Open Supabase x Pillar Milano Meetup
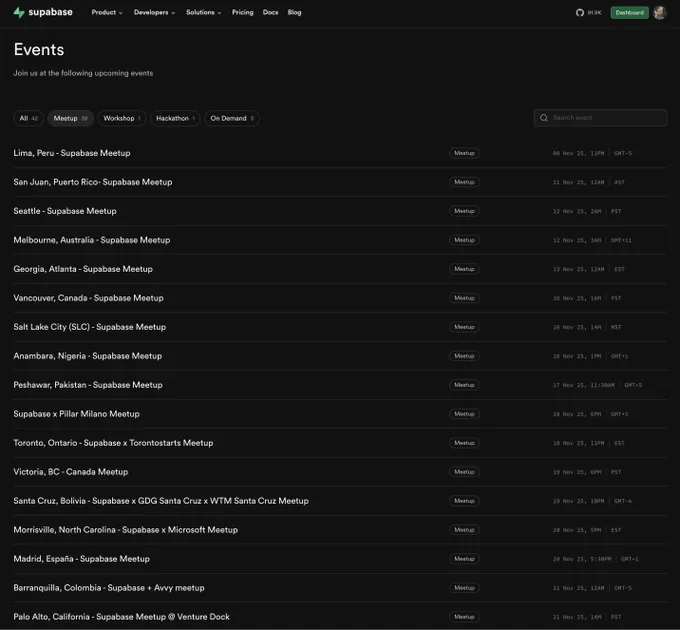Image resolution: width=680 pixels, height=630 pixels. (76, 414)
